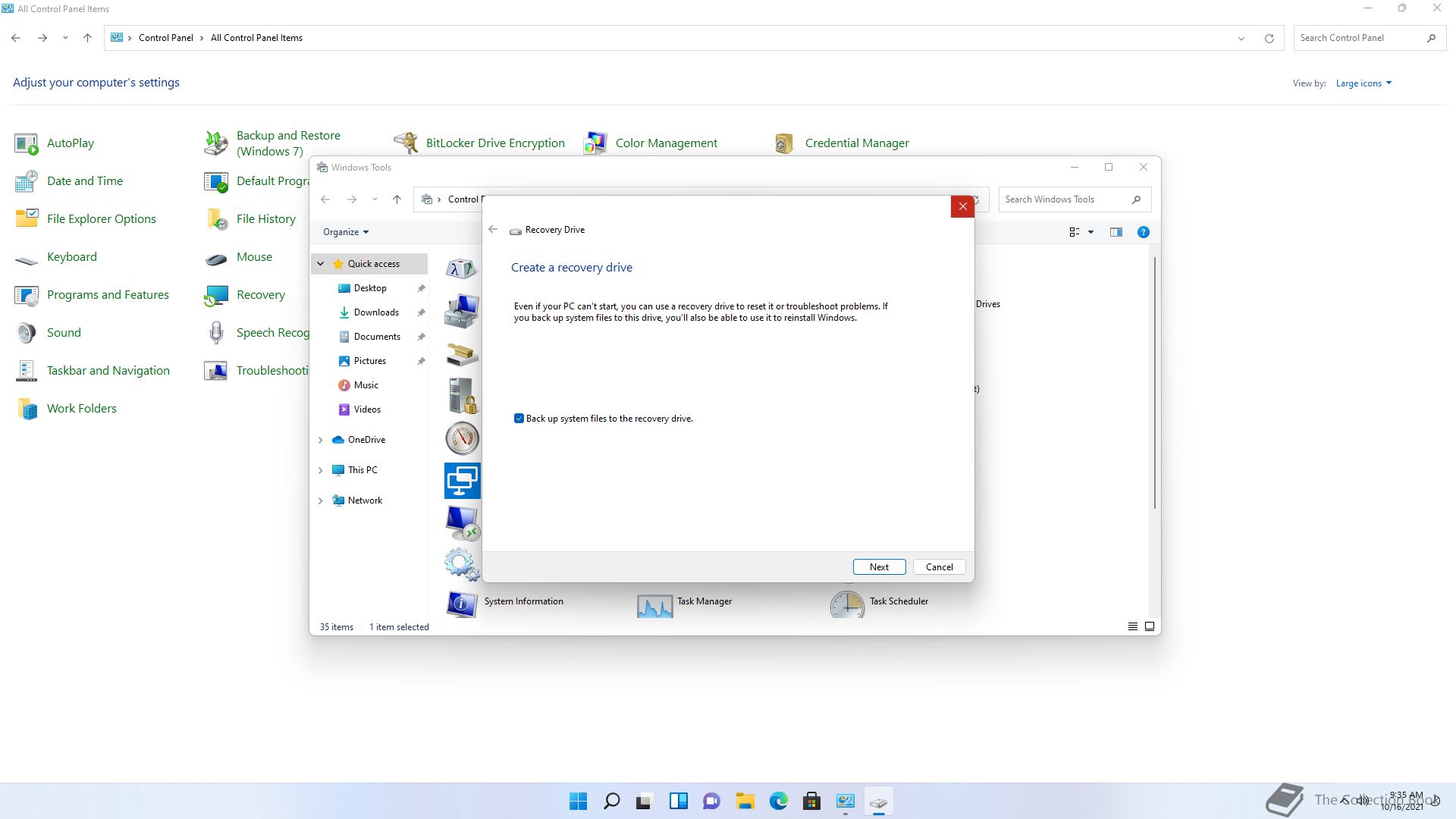
Task: Click Cancel in Recovery Drive wizard
Action: (x=939, y=567)
